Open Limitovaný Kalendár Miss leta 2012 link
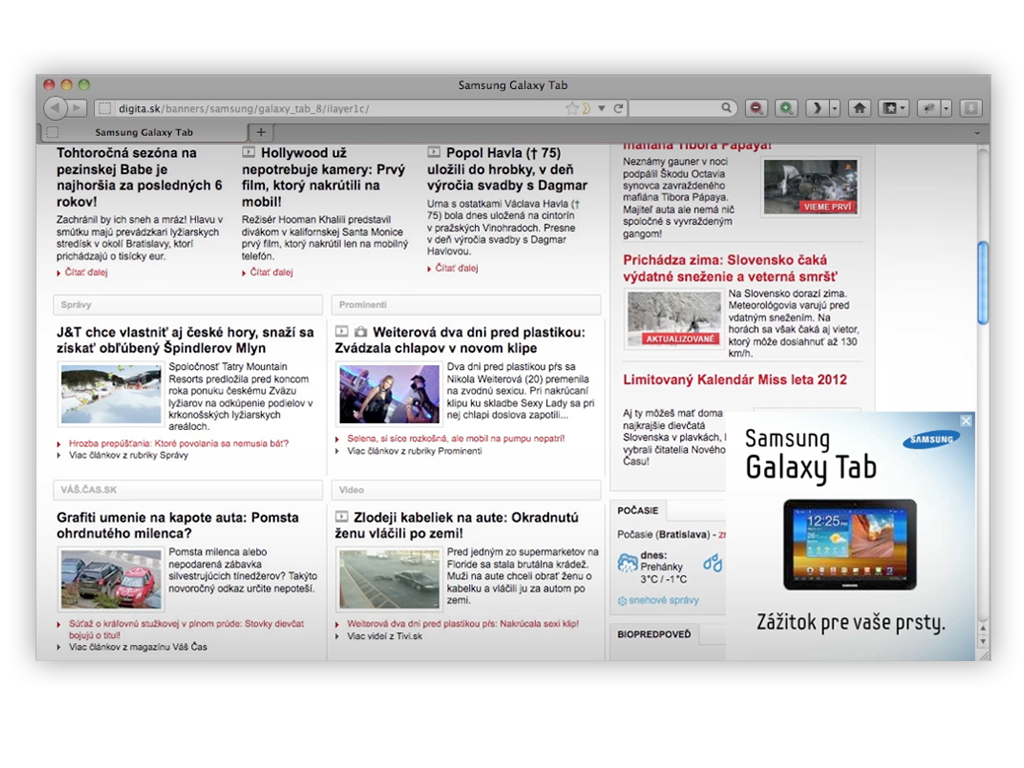This screenshot has width=1024, height=768. coord(735,379)
